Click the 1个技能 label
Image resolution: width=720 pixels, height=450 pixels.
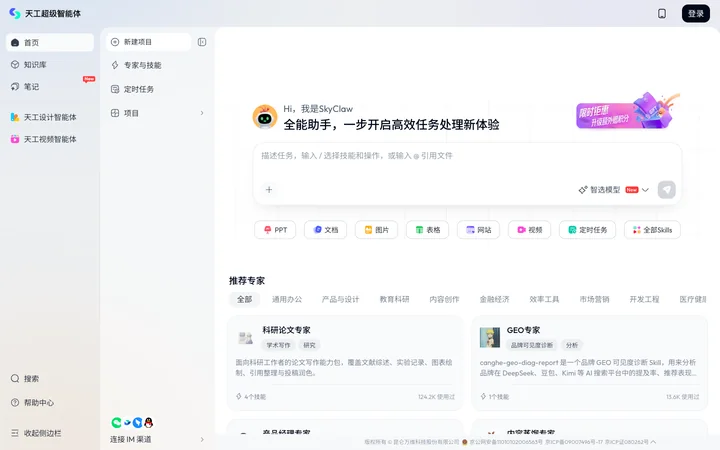(x=495, y=397)
